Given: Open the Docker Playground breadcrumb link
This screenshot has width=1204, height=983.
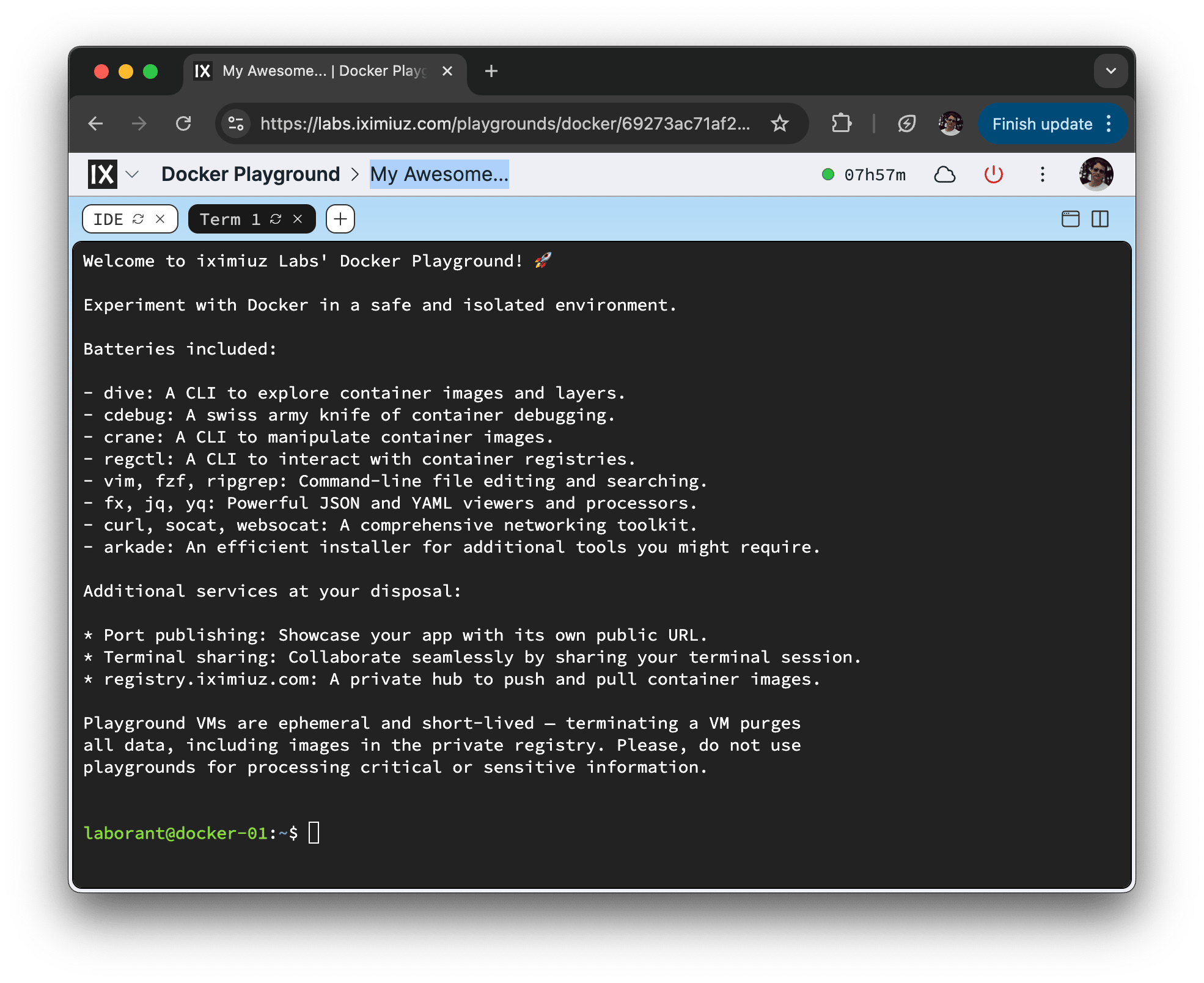Looking at the screenshot, I should (251, 174).
